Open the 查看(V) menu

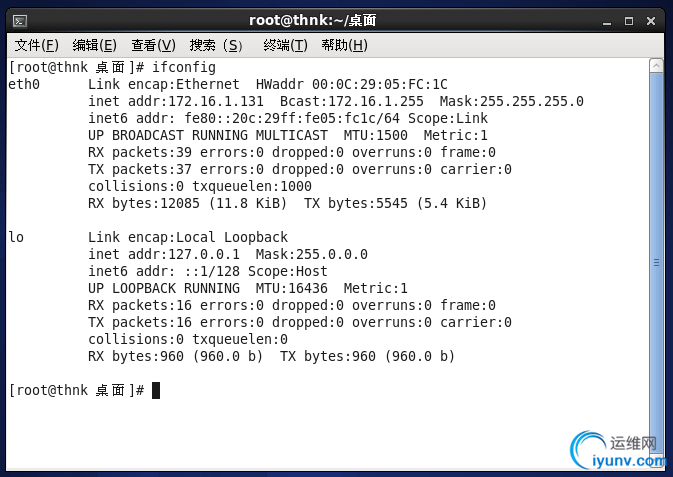153,45
